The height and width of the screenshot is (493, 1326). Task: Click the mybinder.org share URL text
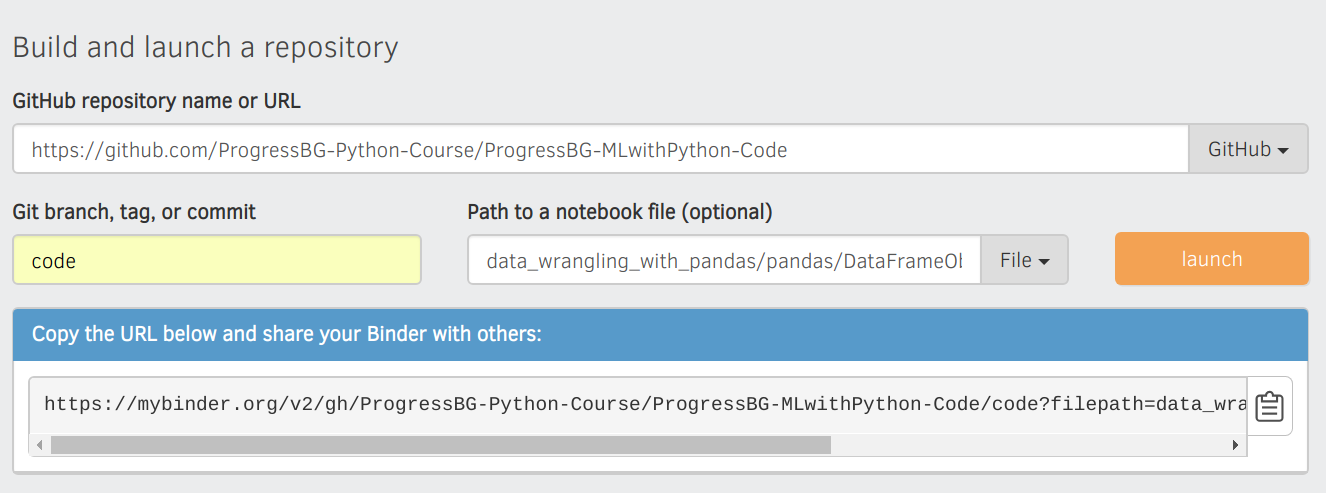click(638, 405)
